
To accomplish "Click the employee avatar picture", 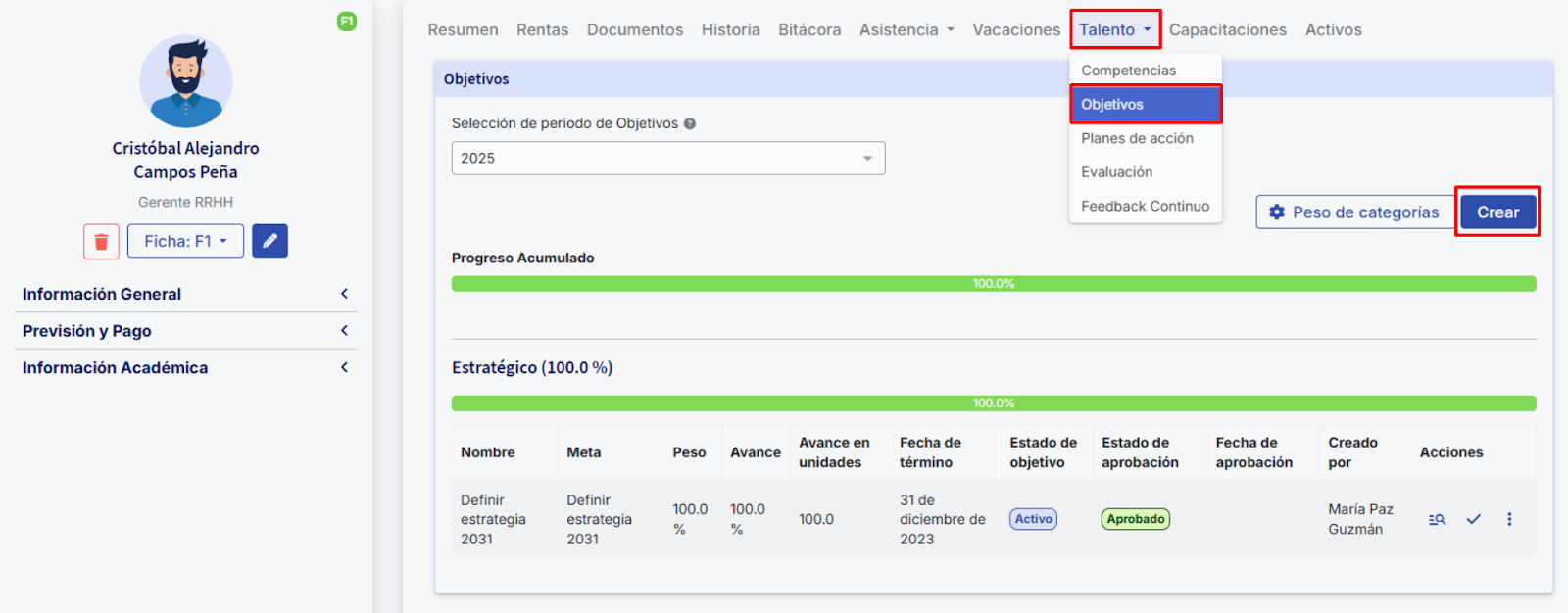I will [186, 82].
